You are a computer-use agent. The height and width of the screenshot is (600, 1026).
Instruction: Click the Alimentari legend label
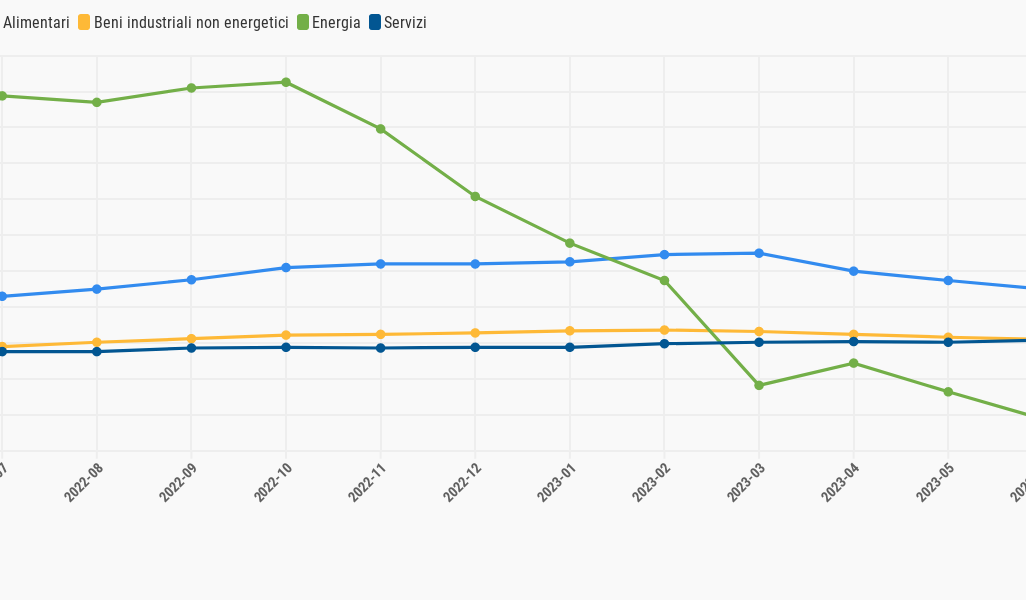pyautogui.click(x=36, y=22)
